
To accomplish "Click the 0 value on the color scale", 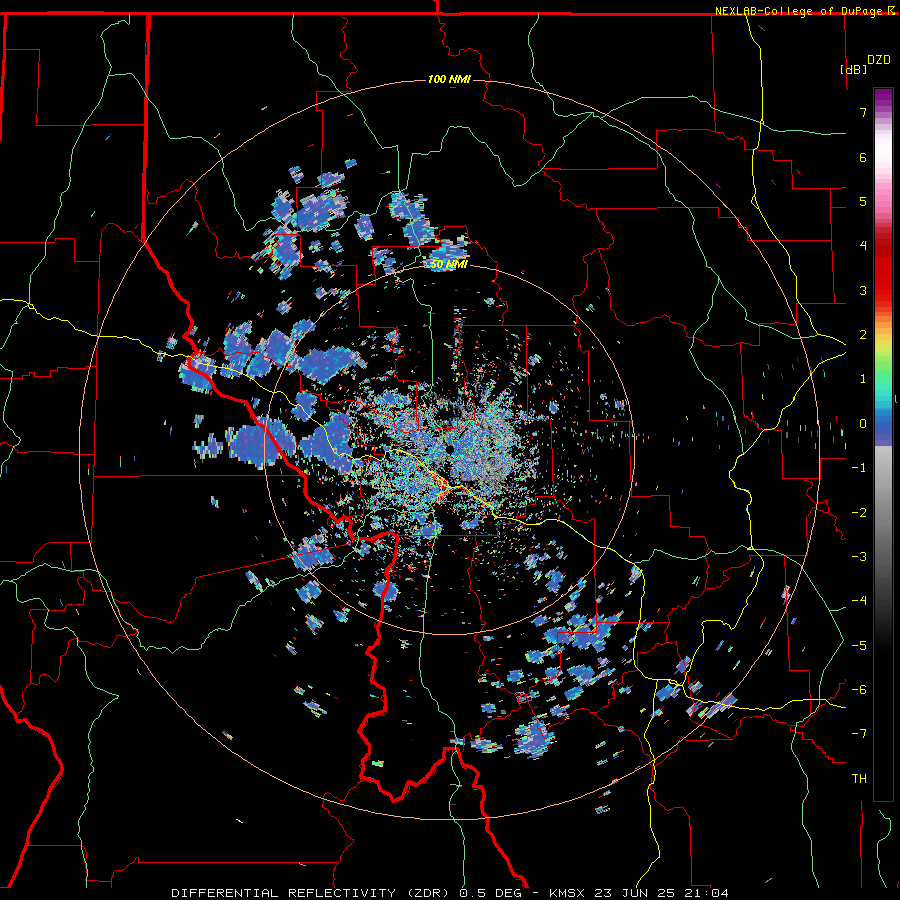I will pos(863,424).
